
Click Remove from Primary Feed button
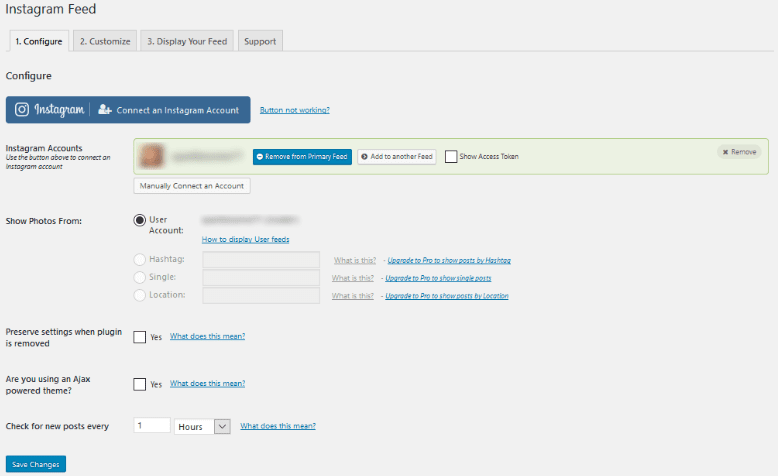click(302, 156)
